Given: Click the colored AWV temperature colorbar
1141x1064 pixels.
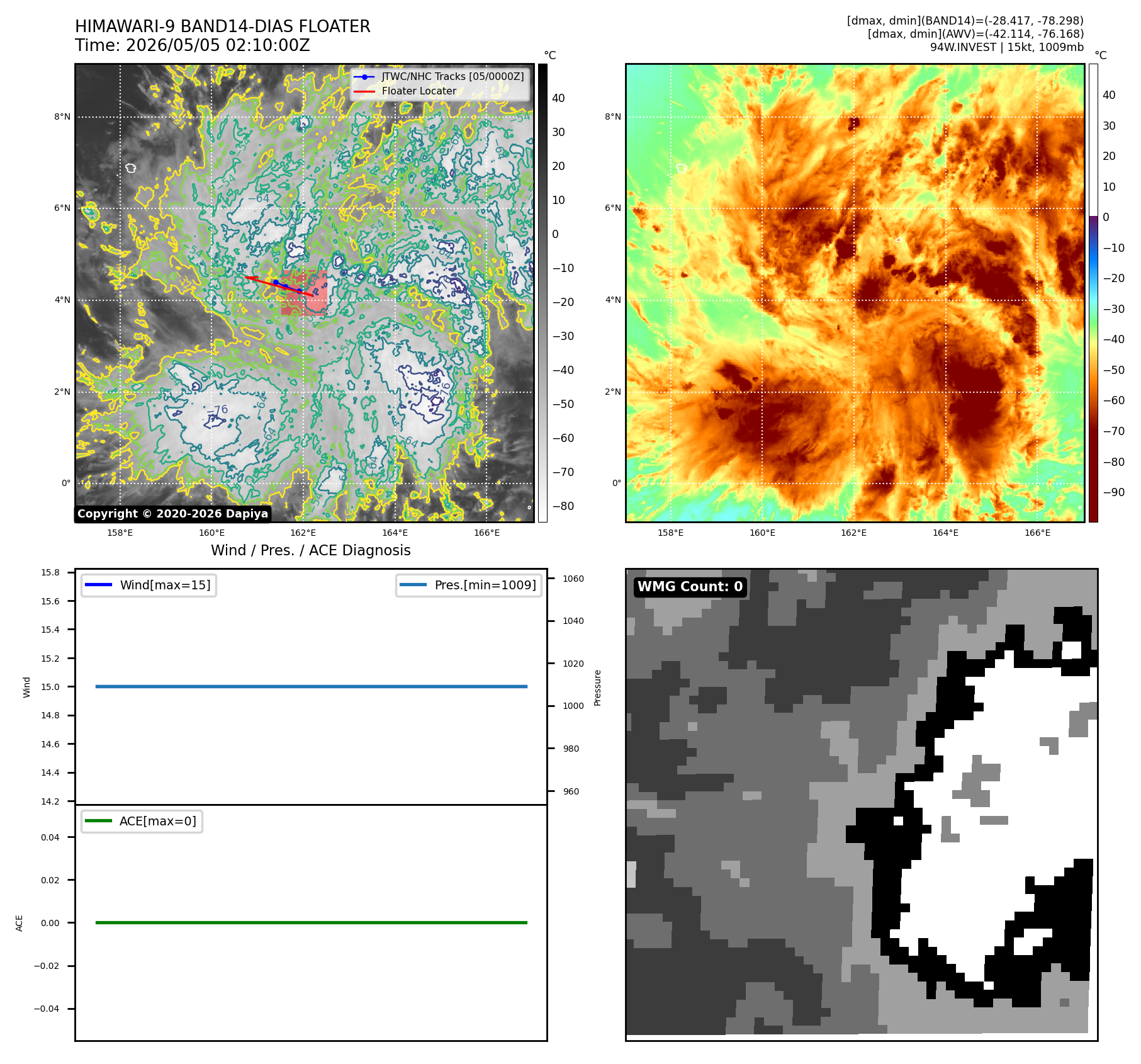Looking at the screenshot, I should pos(1093,293).
